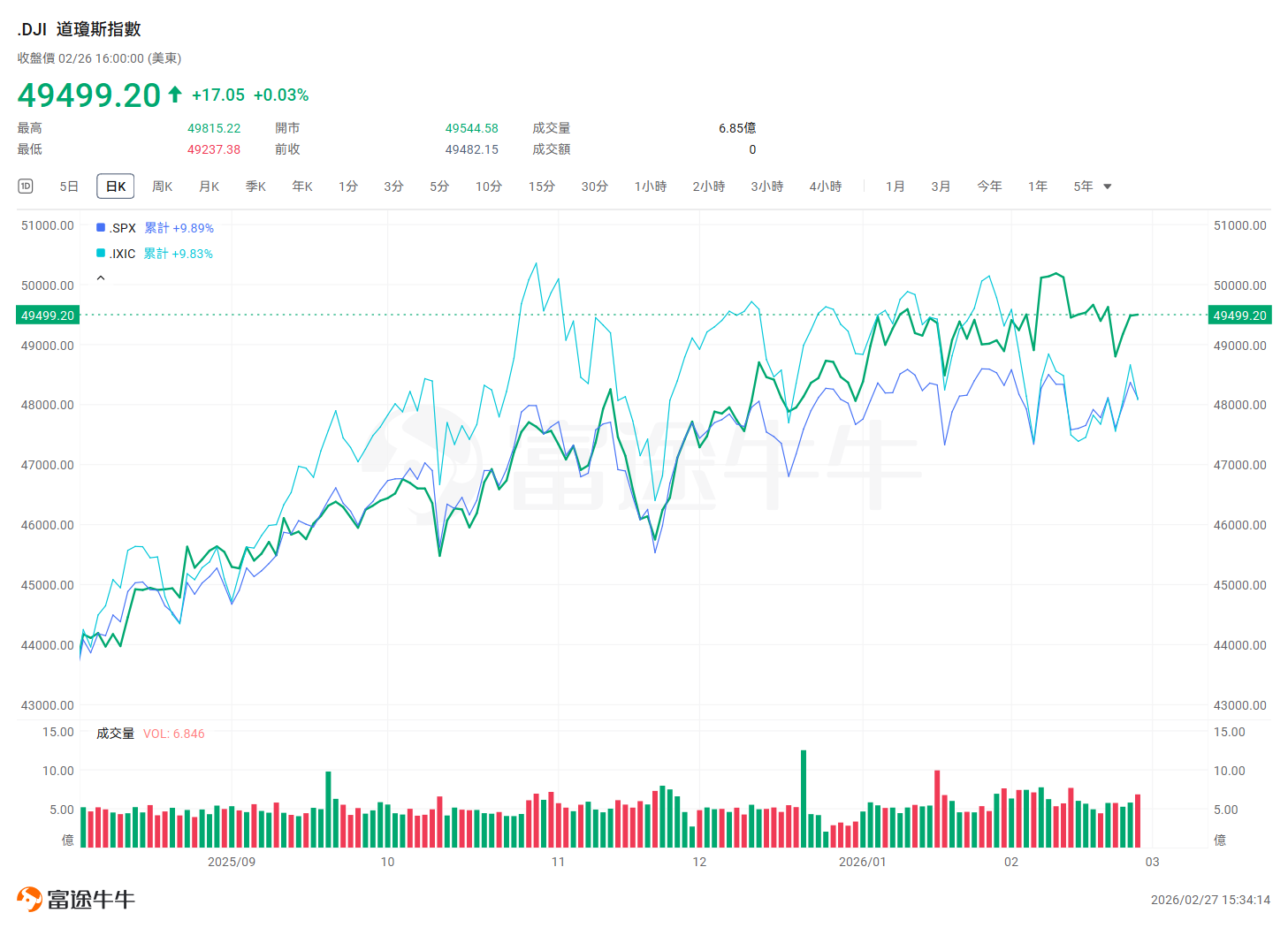Click the Futu Niuniu logo icon
Image resolution: width=1288 pixels, height=928 pixels.
pyautogui.click(x=29, y=899)
